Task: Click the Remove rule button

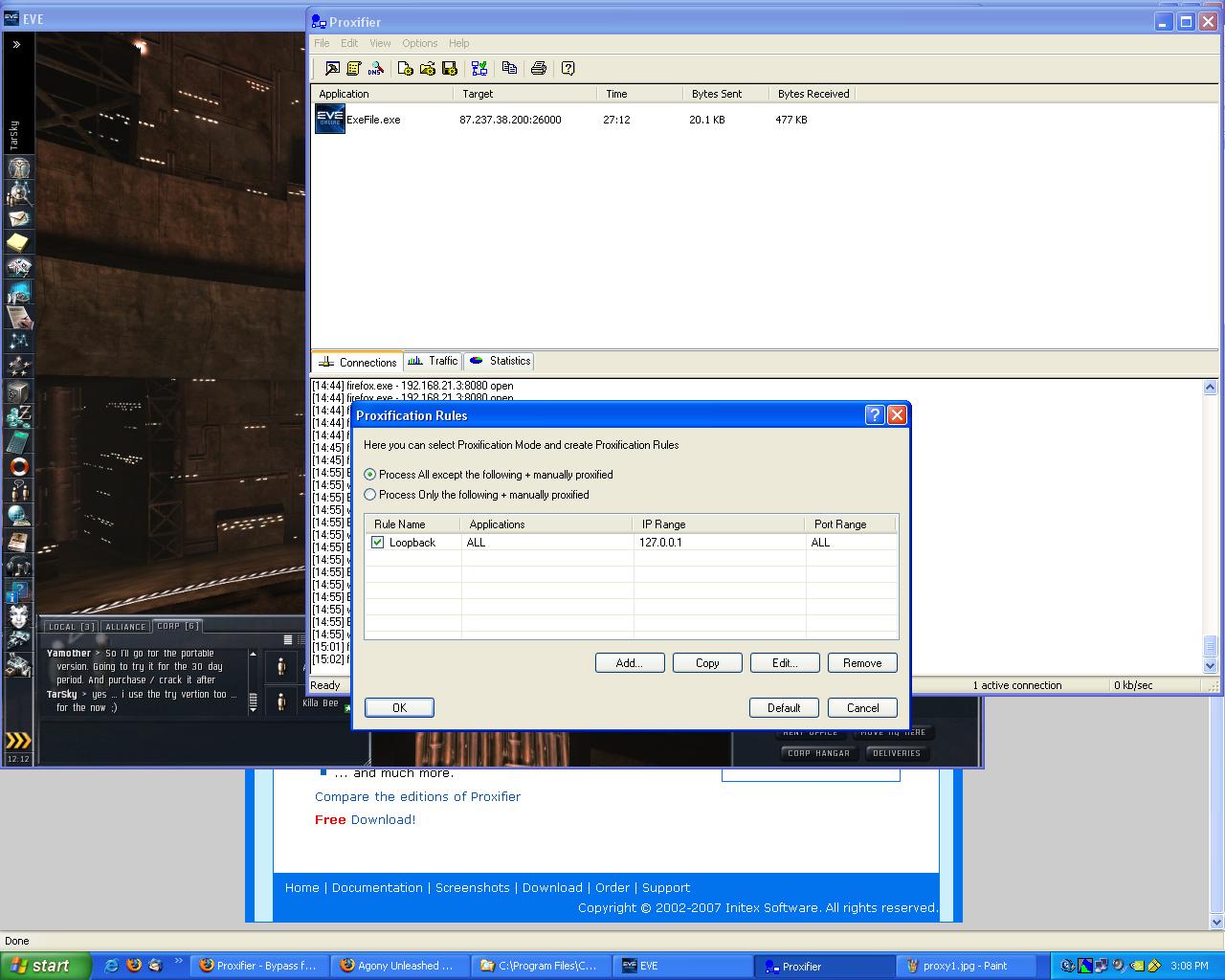Action: click(x=862, y=662)
